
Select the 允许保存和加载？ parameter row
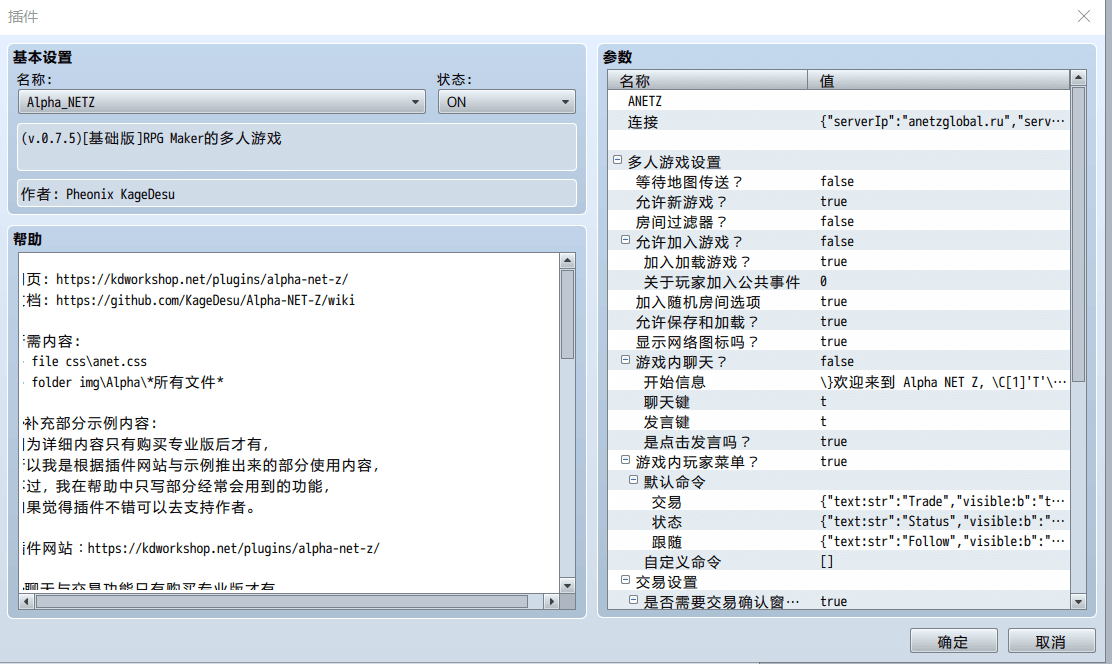point(839,321)
